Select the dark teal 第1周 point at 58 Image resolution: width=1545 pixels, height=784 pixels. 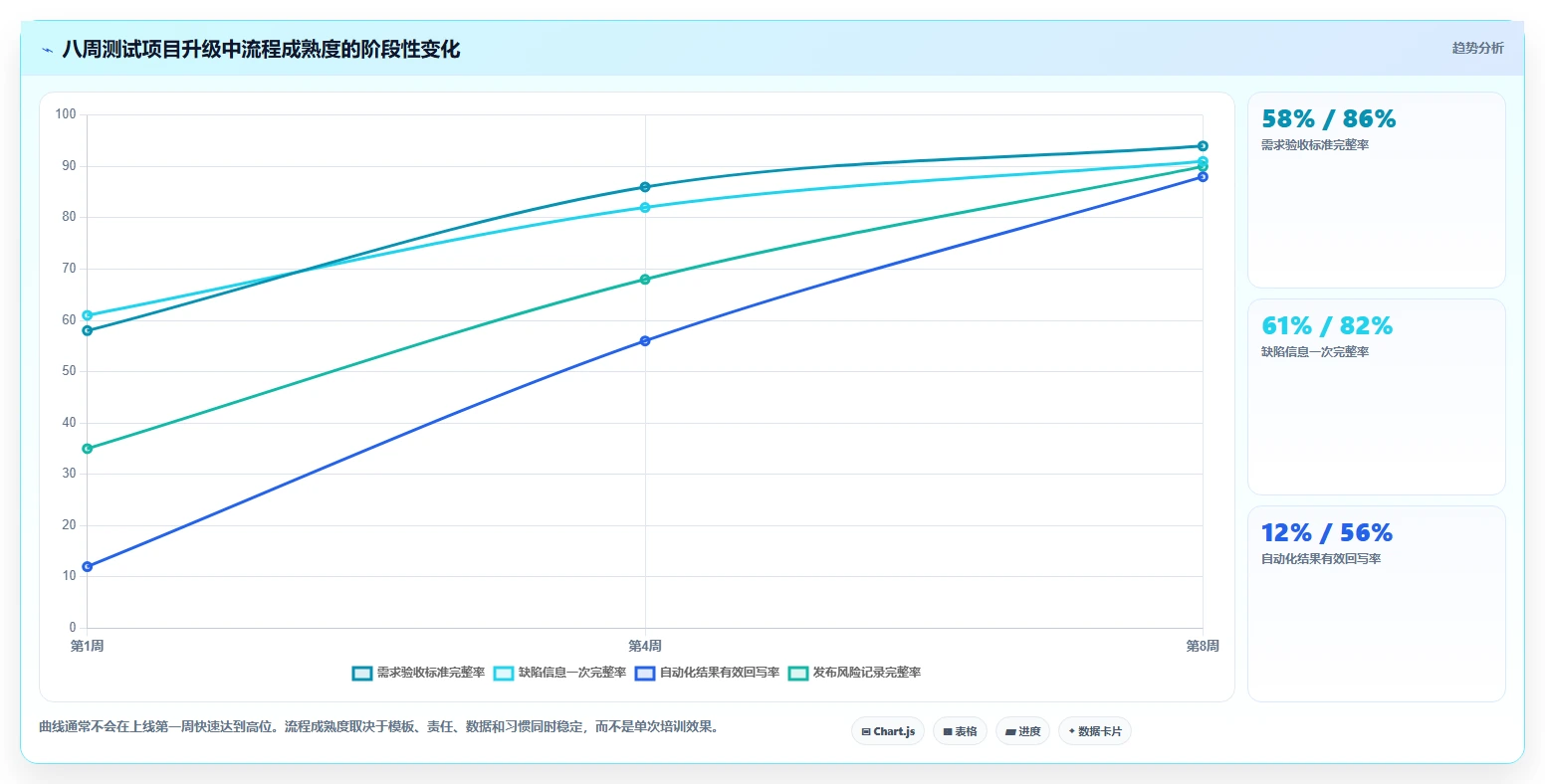pyautogui.click(x=88, y=330)
